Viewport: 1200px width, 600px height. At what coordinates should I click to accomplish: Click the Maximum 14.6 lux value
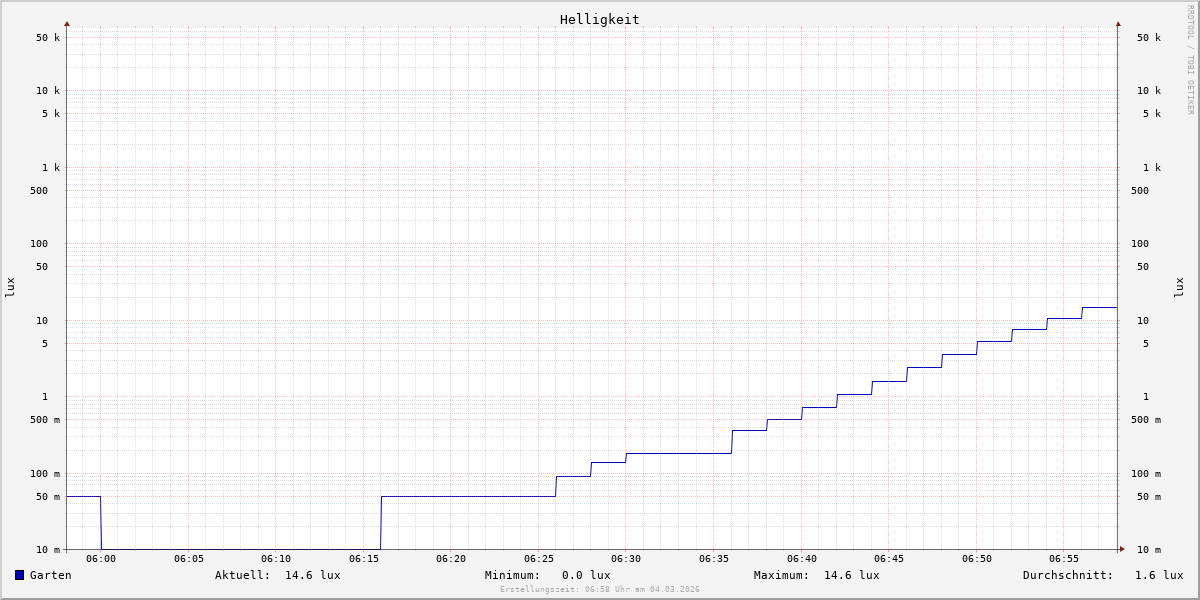tap(851, 575)
